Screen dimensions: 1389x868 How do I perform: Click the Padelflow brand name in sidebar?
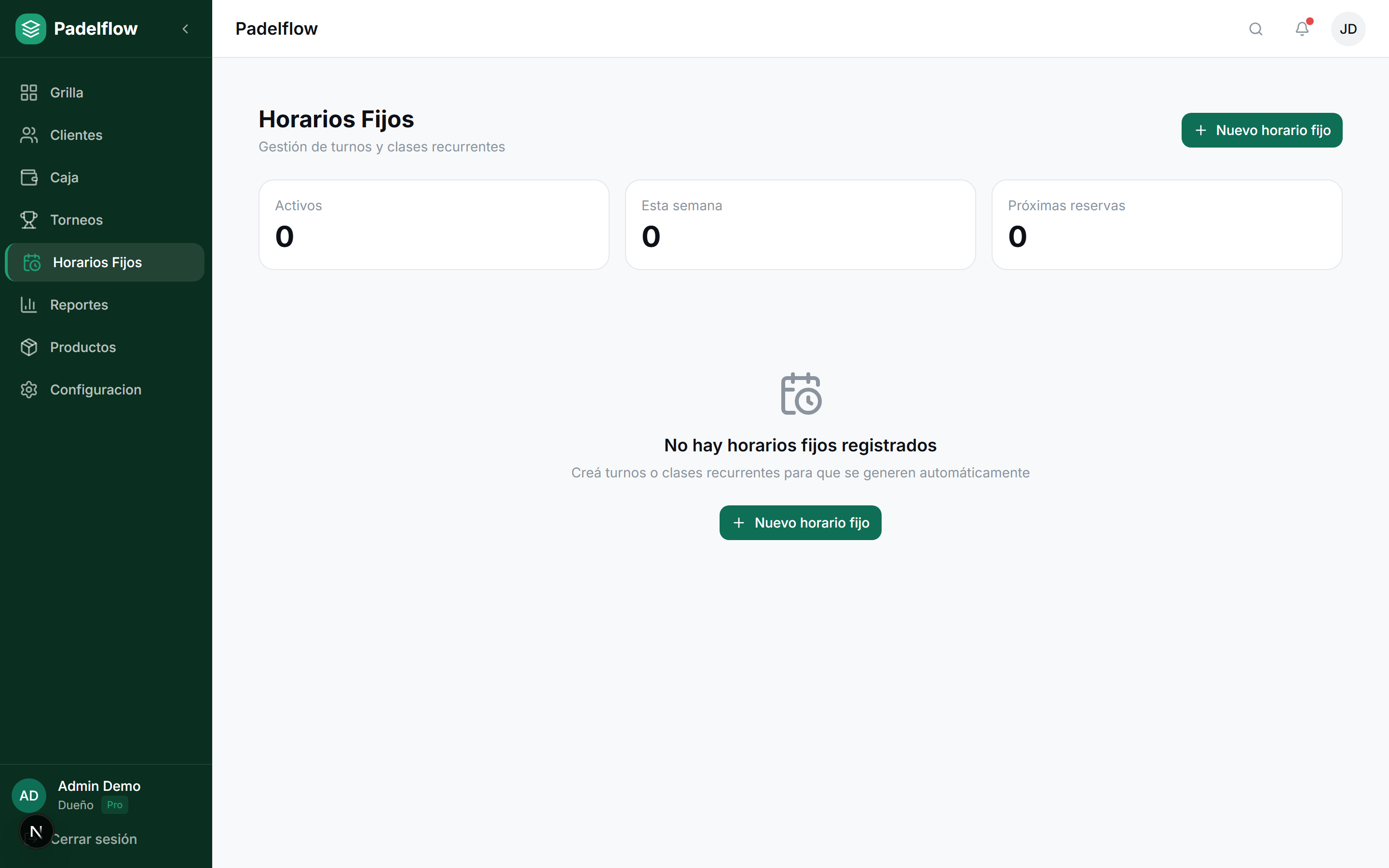[x=96, y=29]
